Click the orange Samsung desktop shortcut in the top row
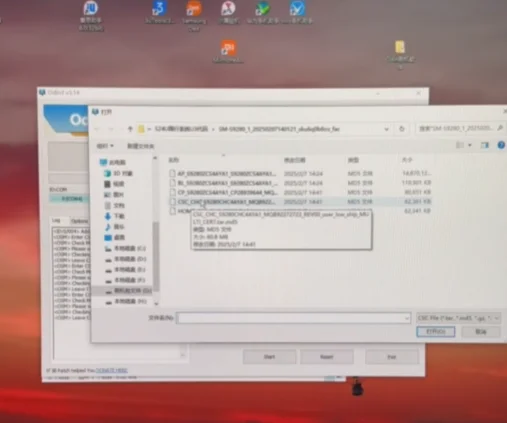Image resolution: width=507 pixels, height=423 pixels. (194, 8)
